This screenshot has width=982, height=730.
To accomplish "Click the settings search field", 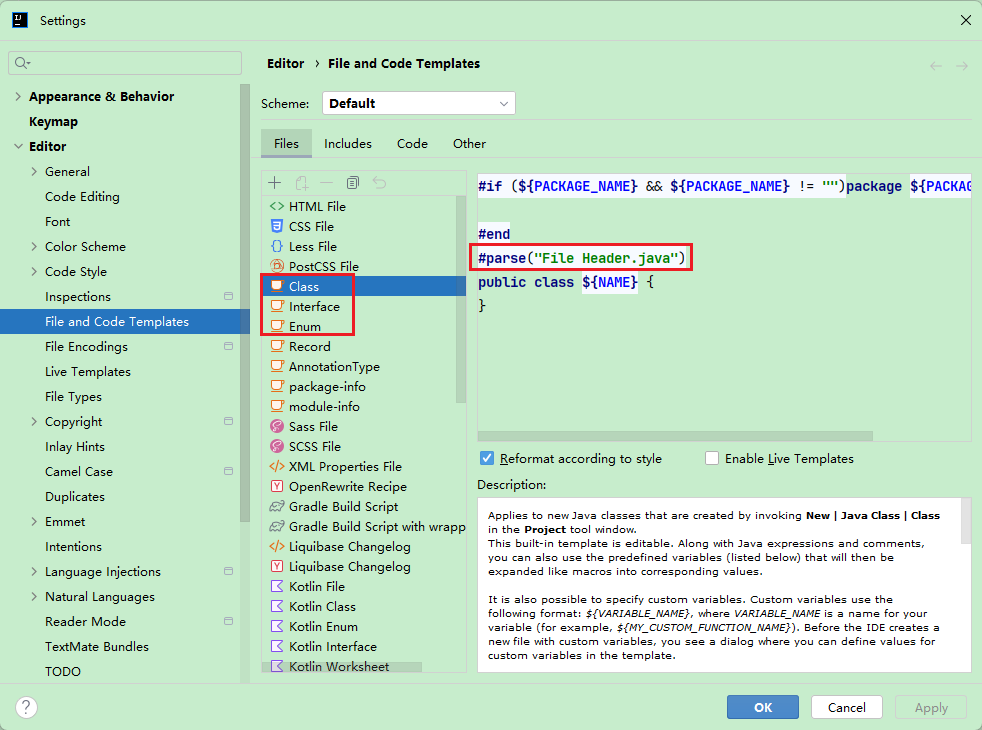I will [125, 63].
